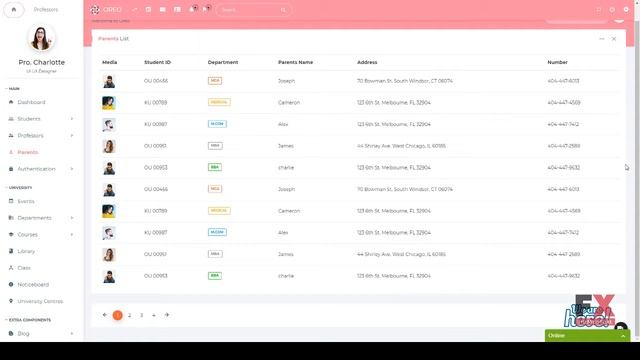Go to pagination page 4
Screen dimensions: 640x360
(154, 315)
